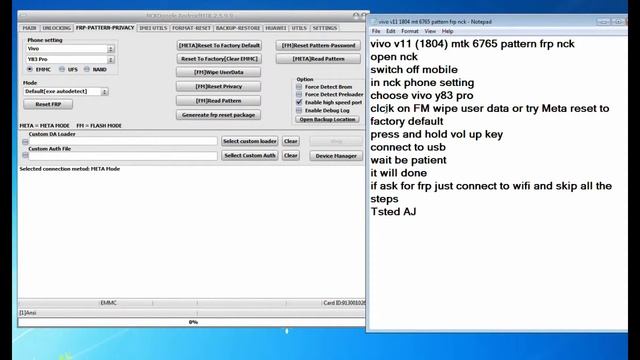
Task: Toggle the Custom DA Loader checkbox
Action: click(x=25, y=142)
